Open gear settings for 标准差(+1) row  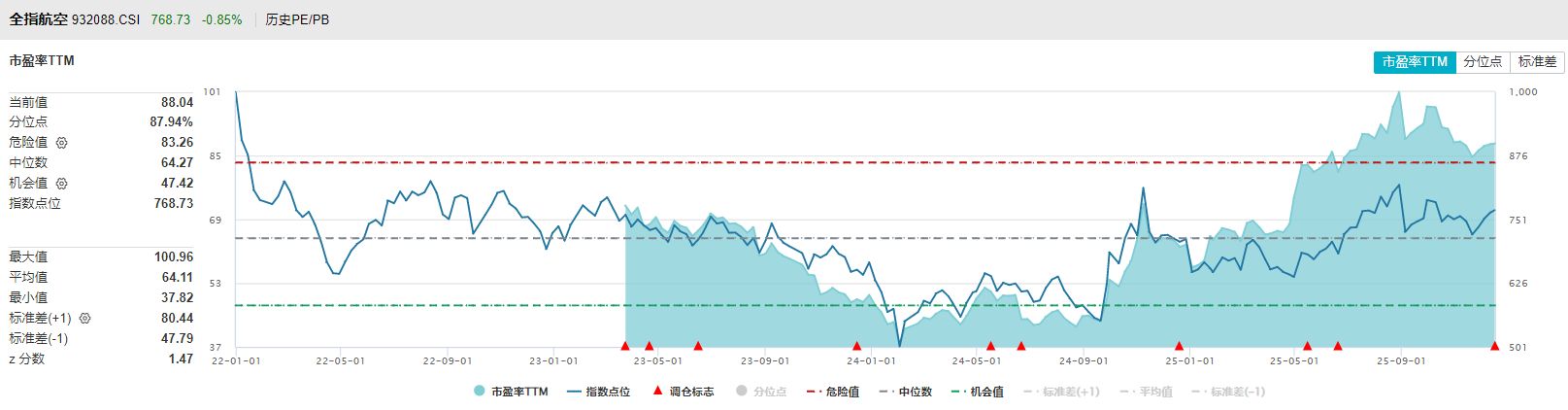pyautogui.click(x=84, y=319)
